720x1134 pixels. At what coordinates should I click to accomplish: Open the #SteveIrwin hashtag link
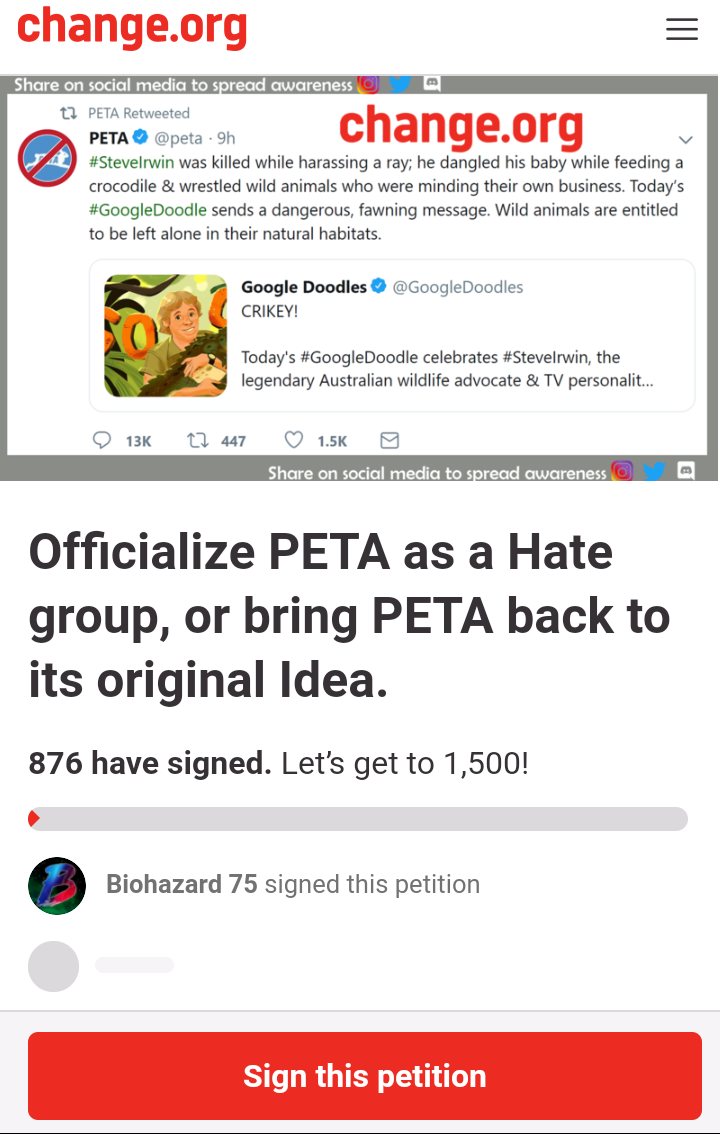coord(132,162)
